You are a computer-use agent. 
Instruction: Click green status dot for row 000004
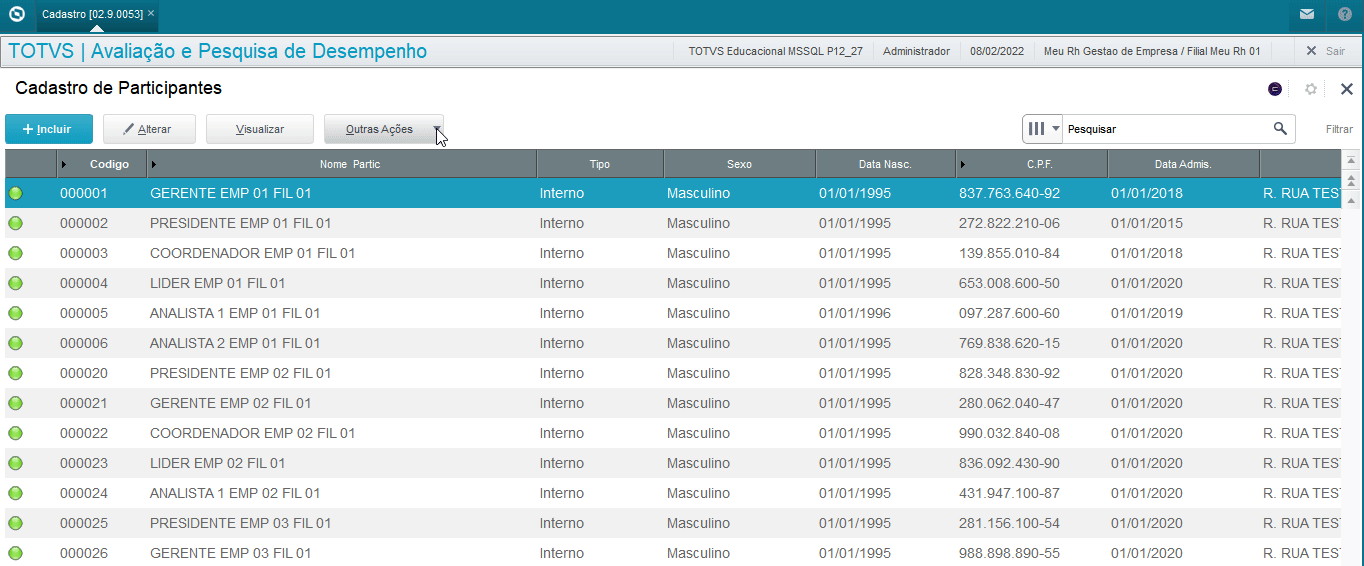[15, 283]
